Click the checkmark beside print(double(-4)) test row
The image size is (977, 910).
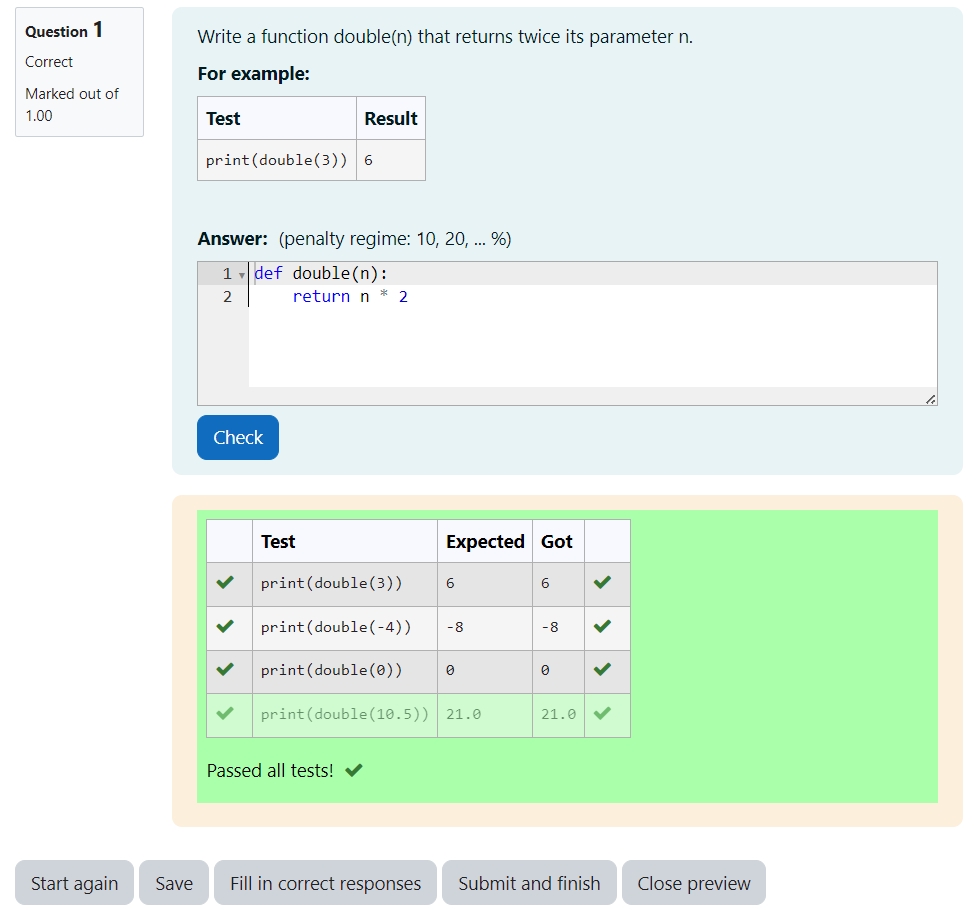click(x=228, y=627)
